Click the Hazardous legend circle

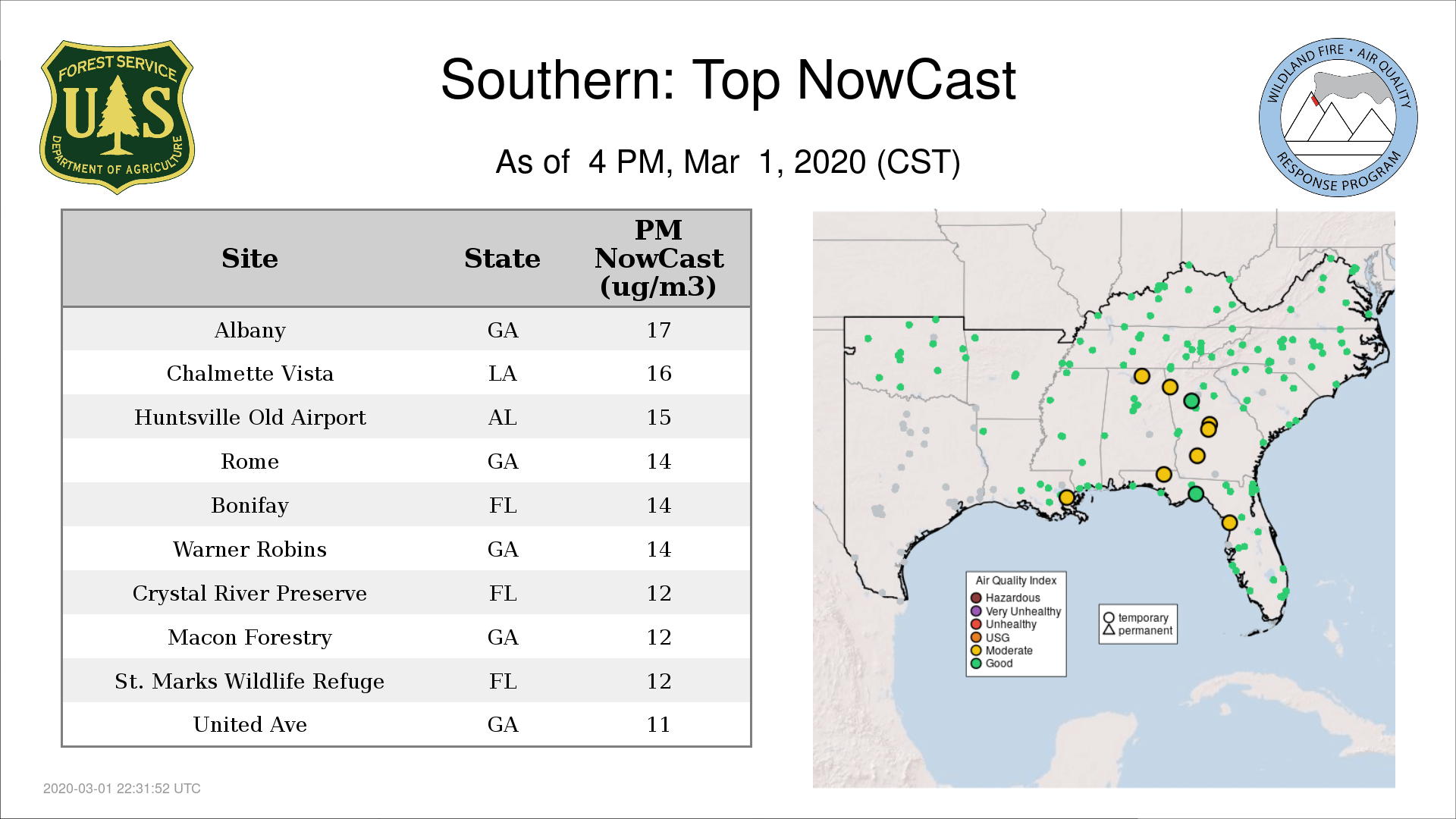click(x=976, y=598)
